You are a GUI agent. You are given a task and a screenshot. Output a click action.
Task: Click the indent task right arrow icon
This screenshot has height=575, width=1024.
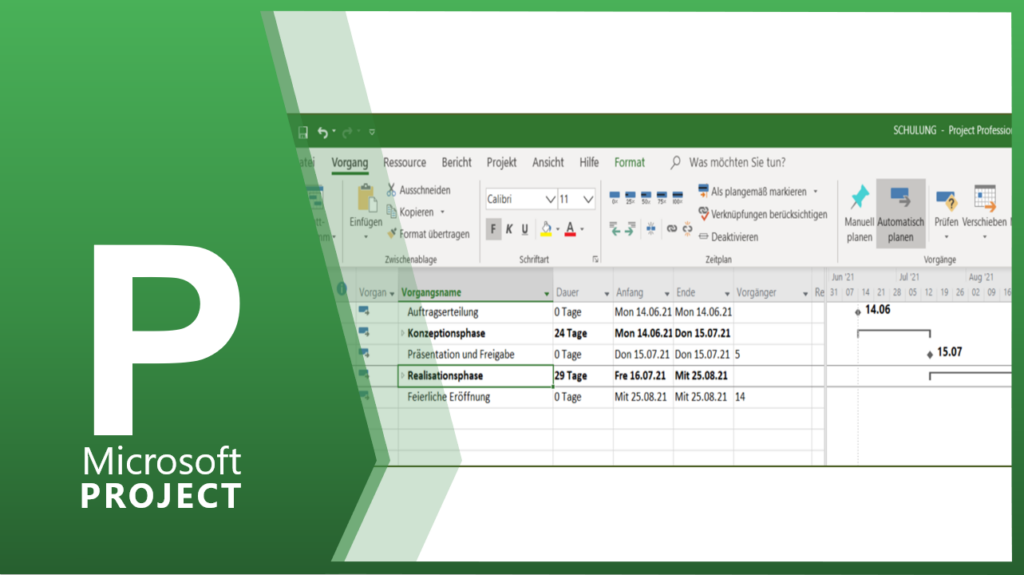tap(630, 229)
